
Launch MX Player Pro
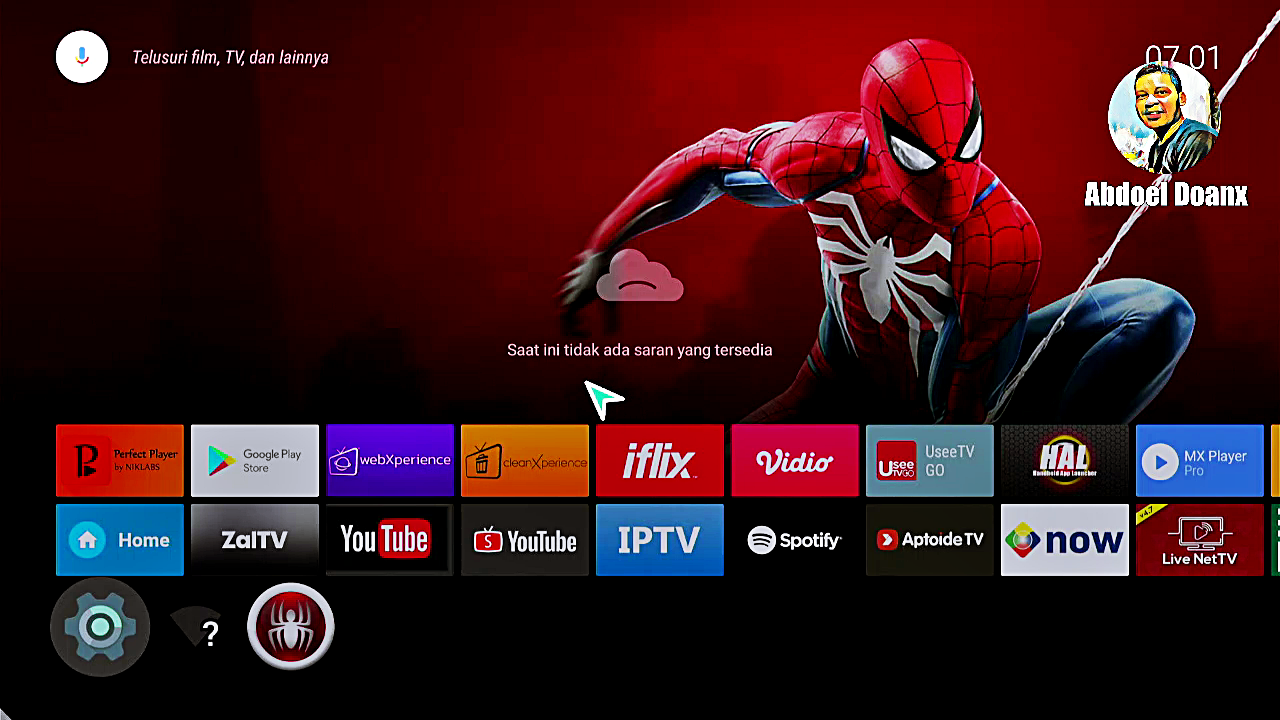click(x=1200, y=461)
